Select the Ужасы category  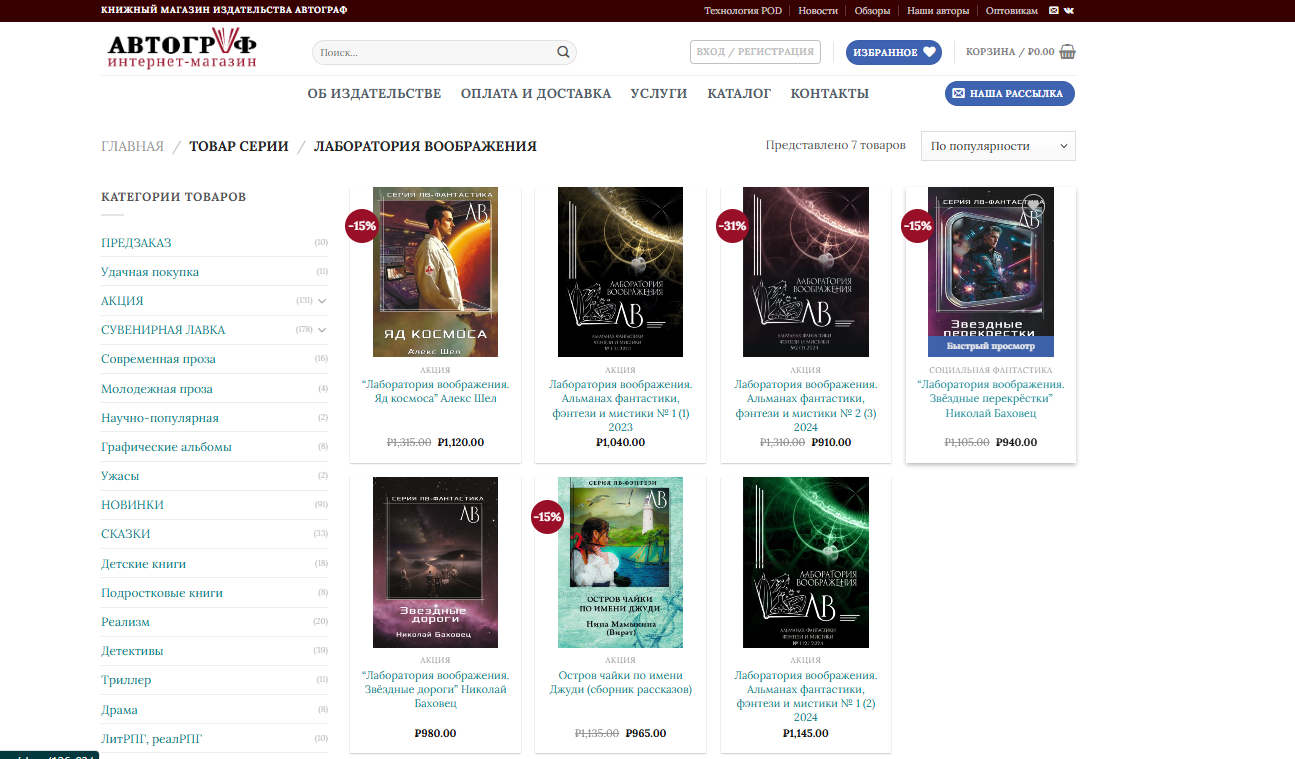click(120, 476)
